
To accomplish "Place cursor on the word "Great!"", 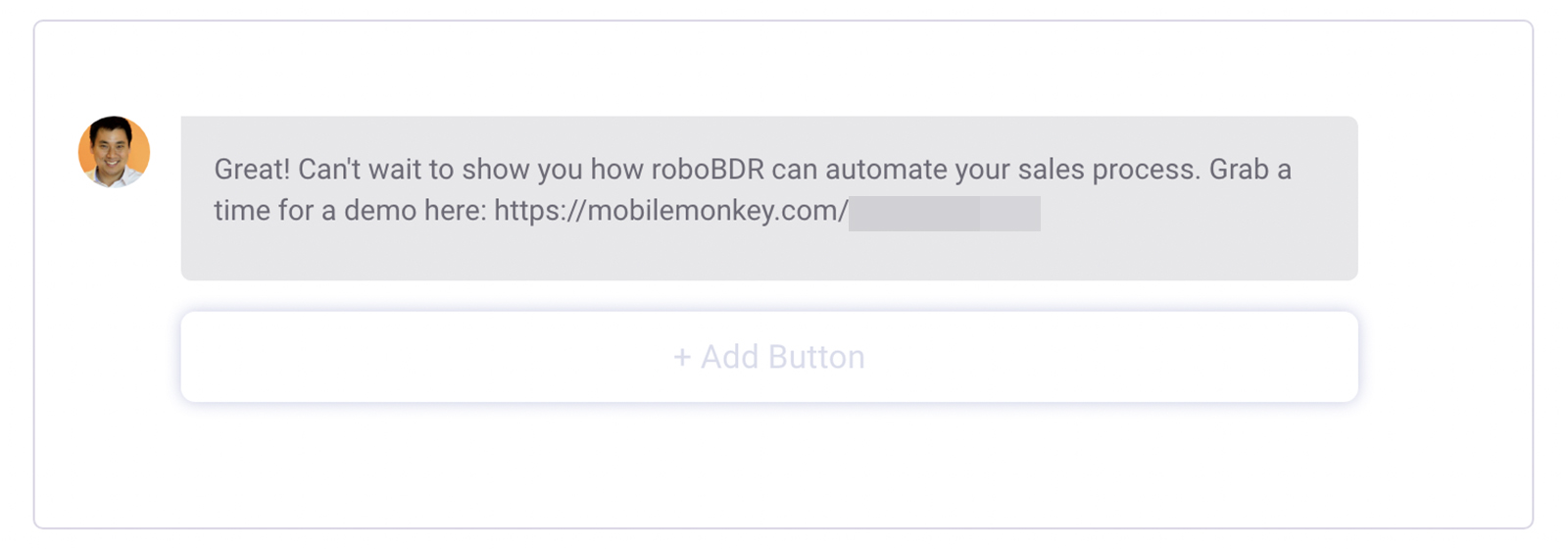I will click(252, 170).
